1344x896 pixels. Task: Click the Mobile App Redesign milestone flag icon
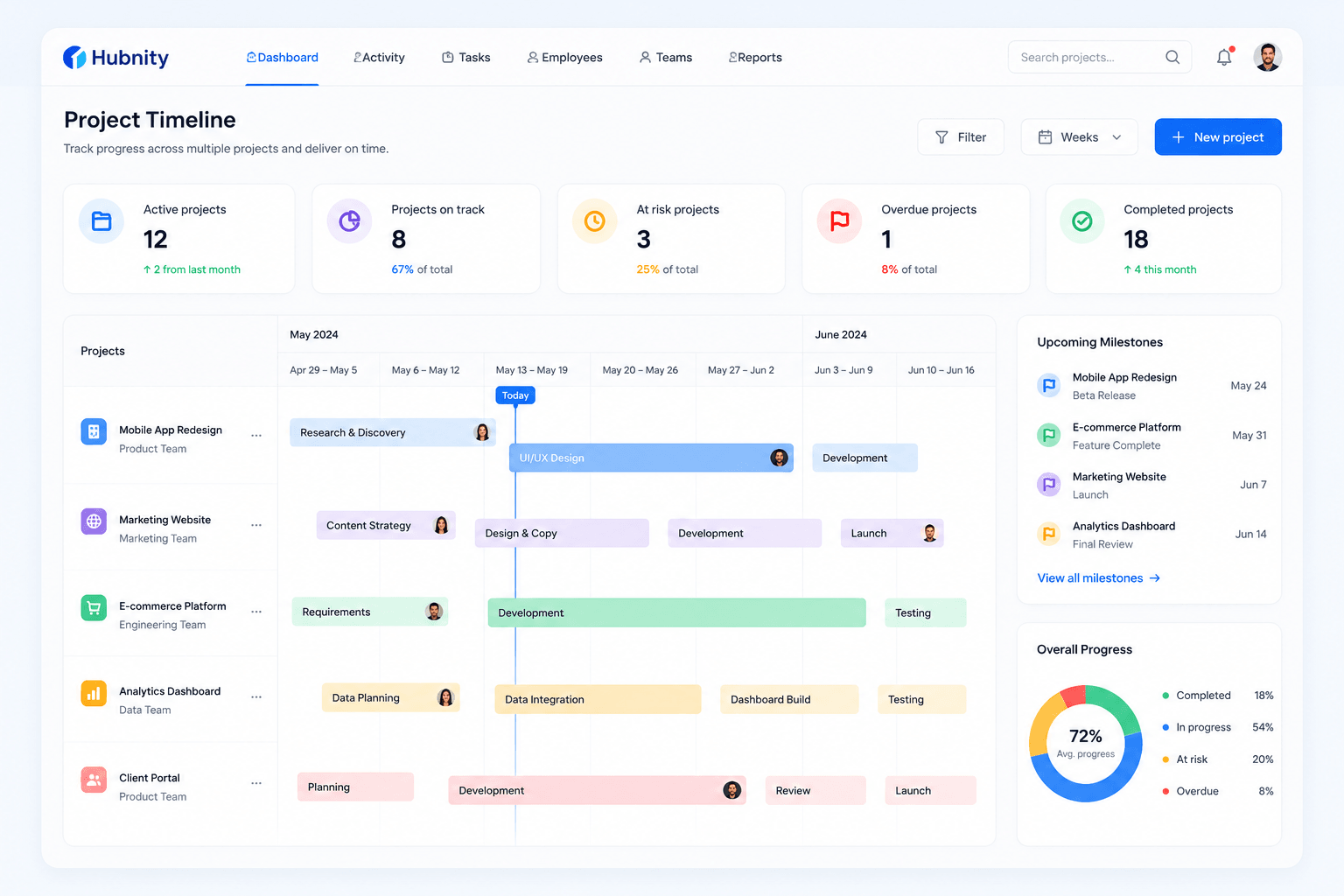pyautogui.click(x=1048, y=385)
